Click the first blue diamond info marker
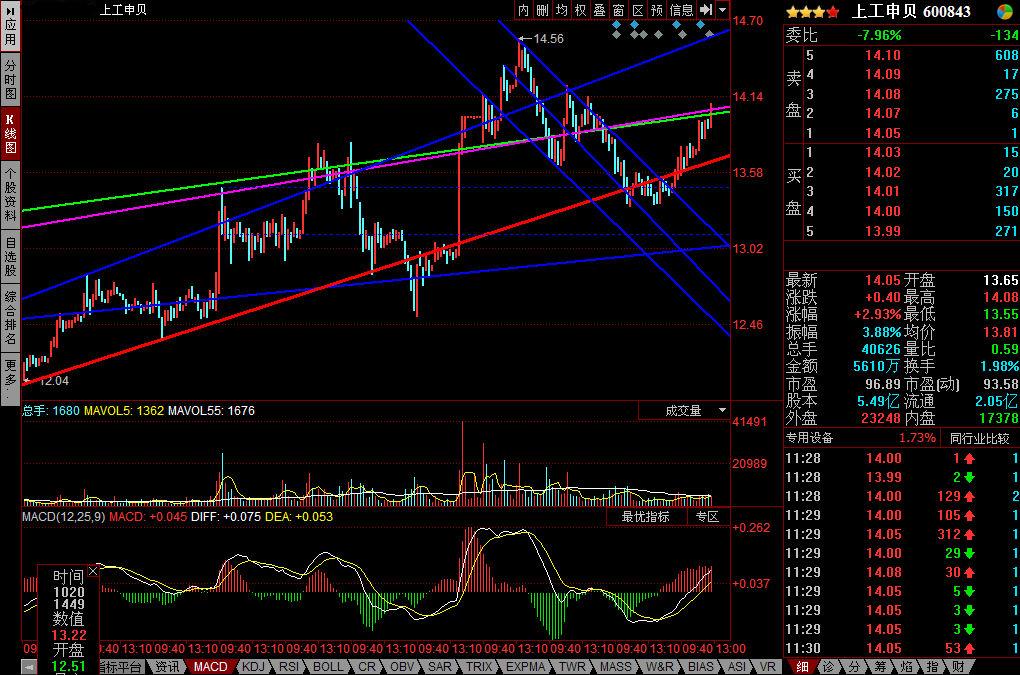This screenshot has height=675, width=1020. 616,25
